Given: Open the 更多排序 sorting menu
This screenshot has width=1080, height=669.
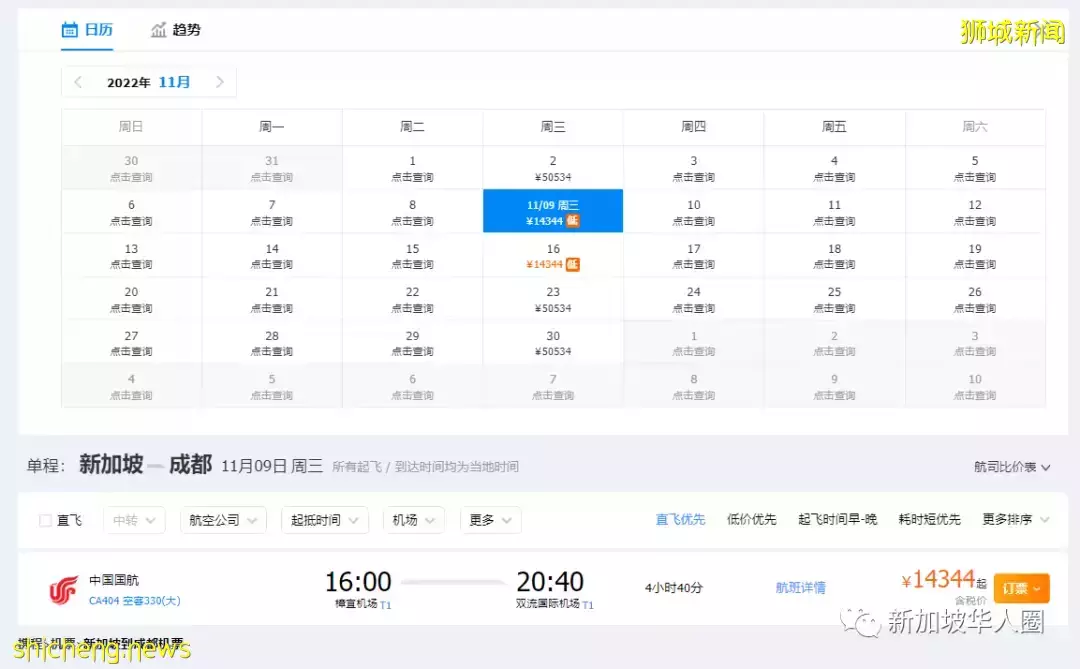Looking at the screenshot, I should point(1013,519).
